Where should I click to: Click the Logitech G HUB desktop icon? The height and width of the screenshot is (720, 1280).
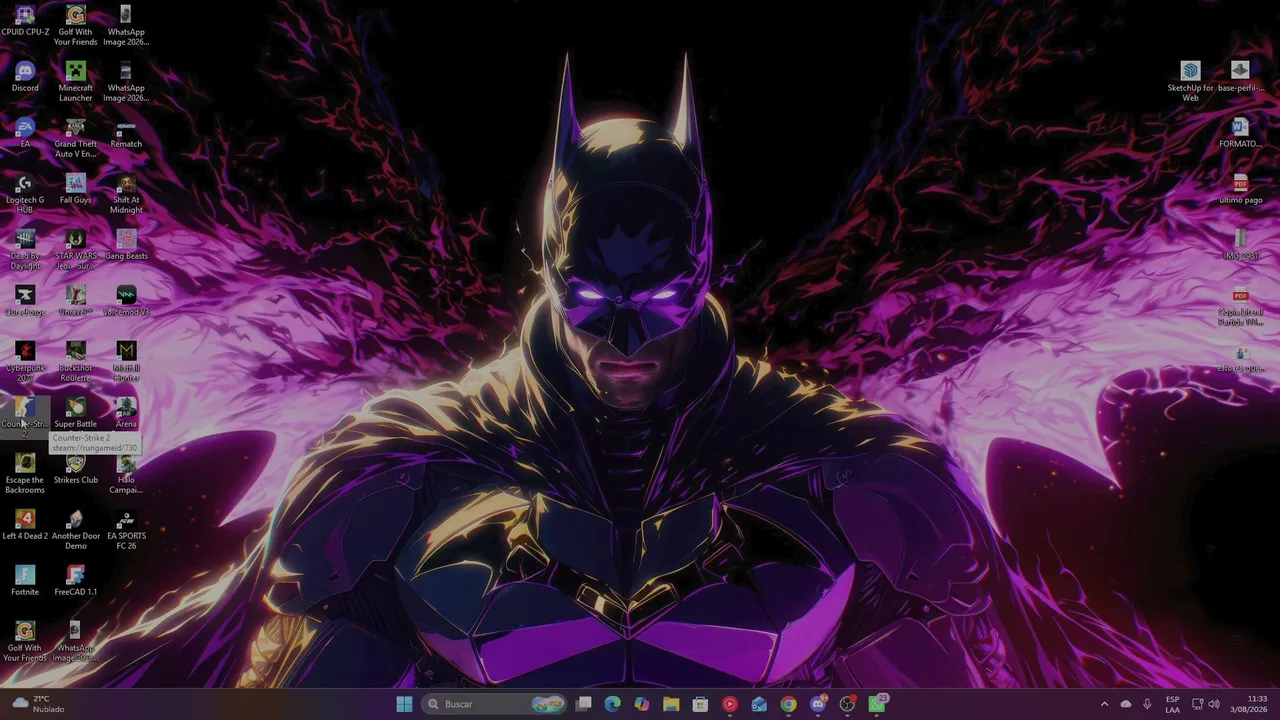25,194
